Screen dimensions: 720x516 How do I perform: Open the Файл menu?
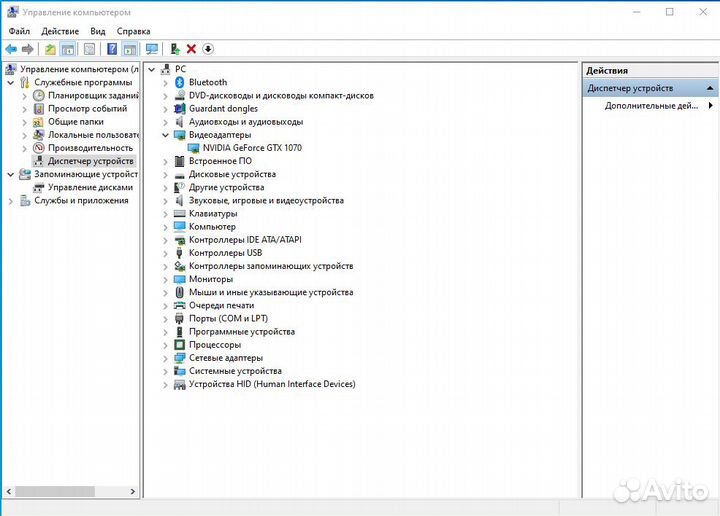tap(19, 31)
